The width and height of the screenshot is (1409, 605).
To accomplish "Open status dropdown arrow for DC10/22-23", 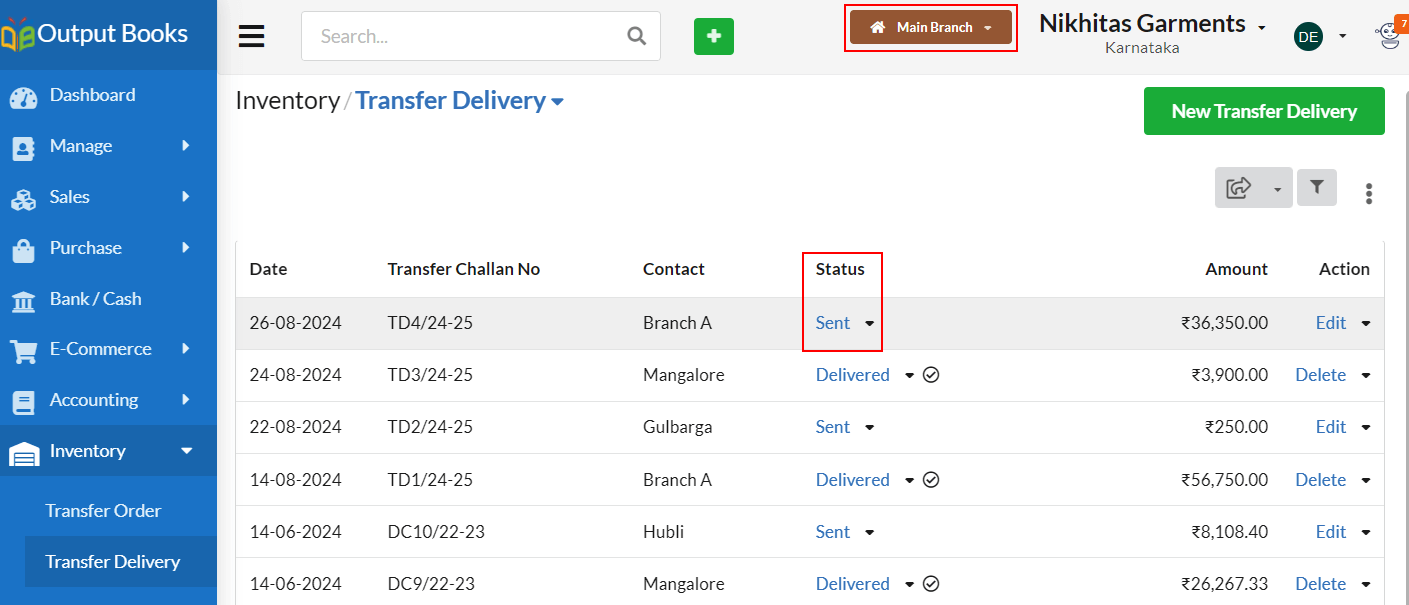I will (x=869, y=533).
